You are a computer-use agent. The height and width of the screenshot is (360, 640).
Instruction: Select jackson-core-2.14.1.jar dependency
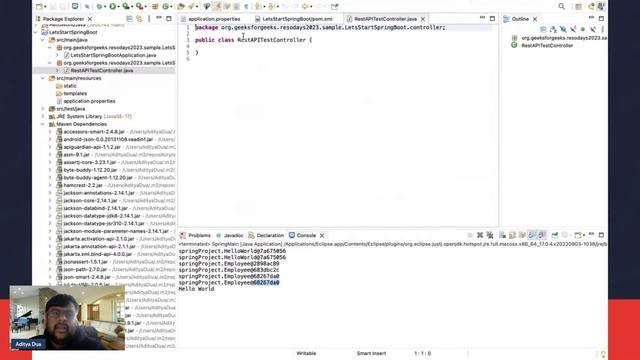coord(90,200)
